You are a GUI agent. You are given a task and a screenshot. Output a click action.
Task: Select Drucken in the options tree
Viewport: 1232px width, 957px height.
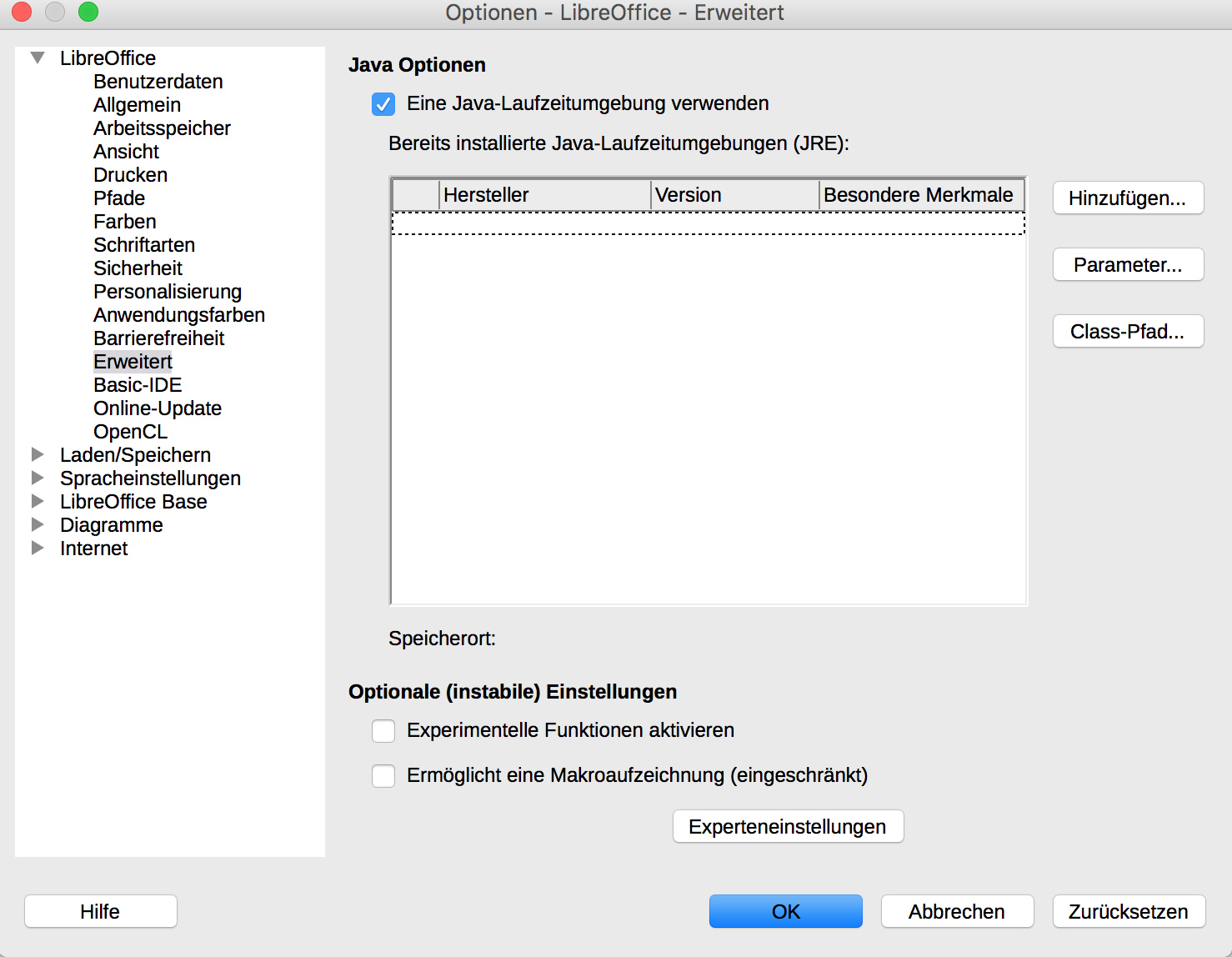130,175
